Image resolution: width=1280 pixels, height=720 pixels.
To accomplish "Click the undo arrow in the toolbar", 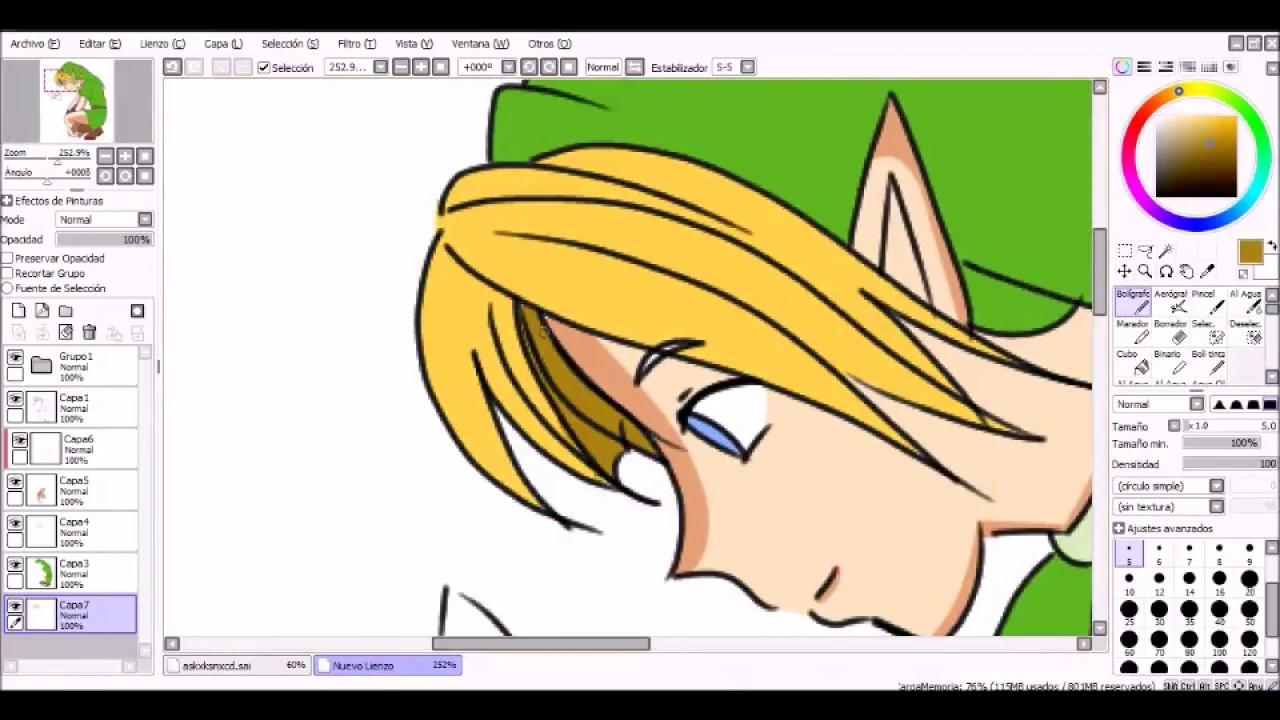I will [x=173, y=67].
